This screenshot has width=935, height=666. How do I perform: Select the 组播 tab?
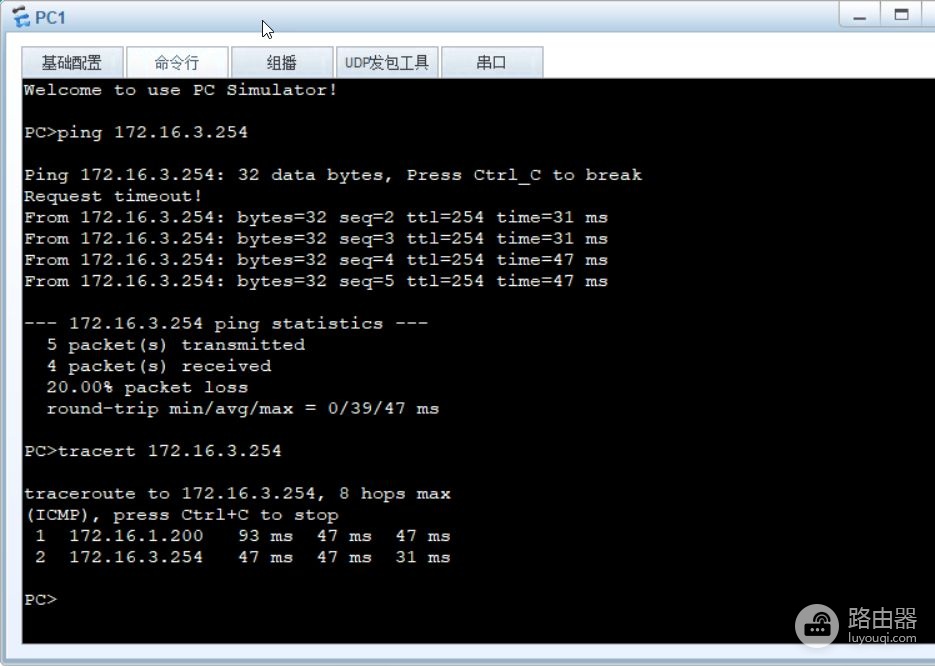pos(282,63)
